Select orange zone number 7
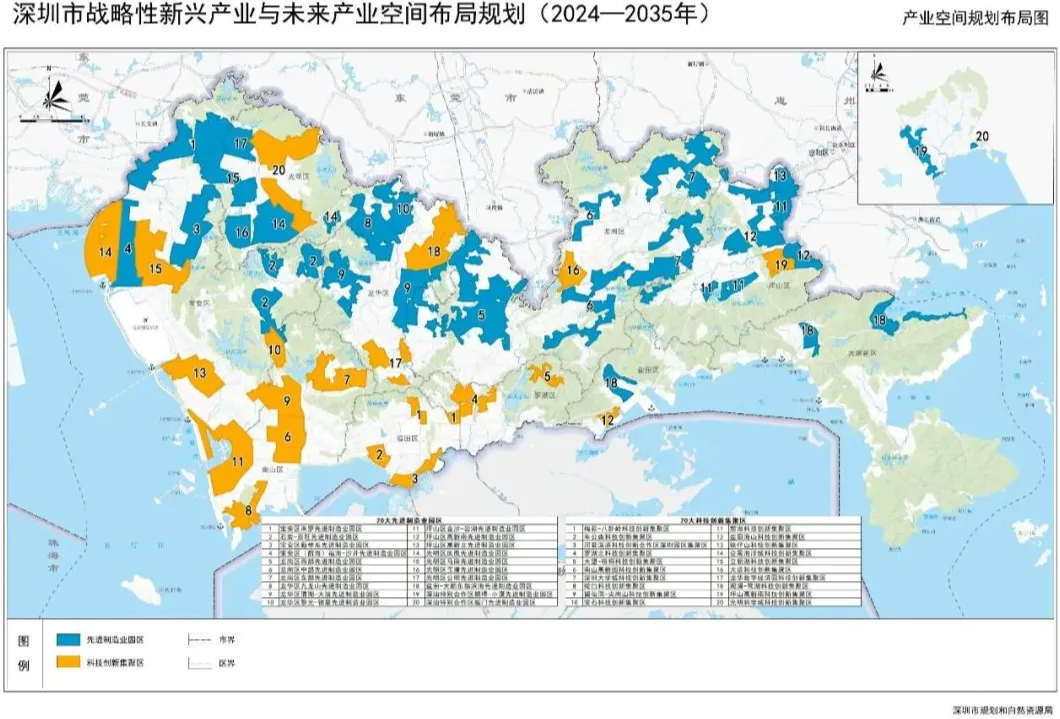The width and height of the screenshot is (1060, 719). 347,380
